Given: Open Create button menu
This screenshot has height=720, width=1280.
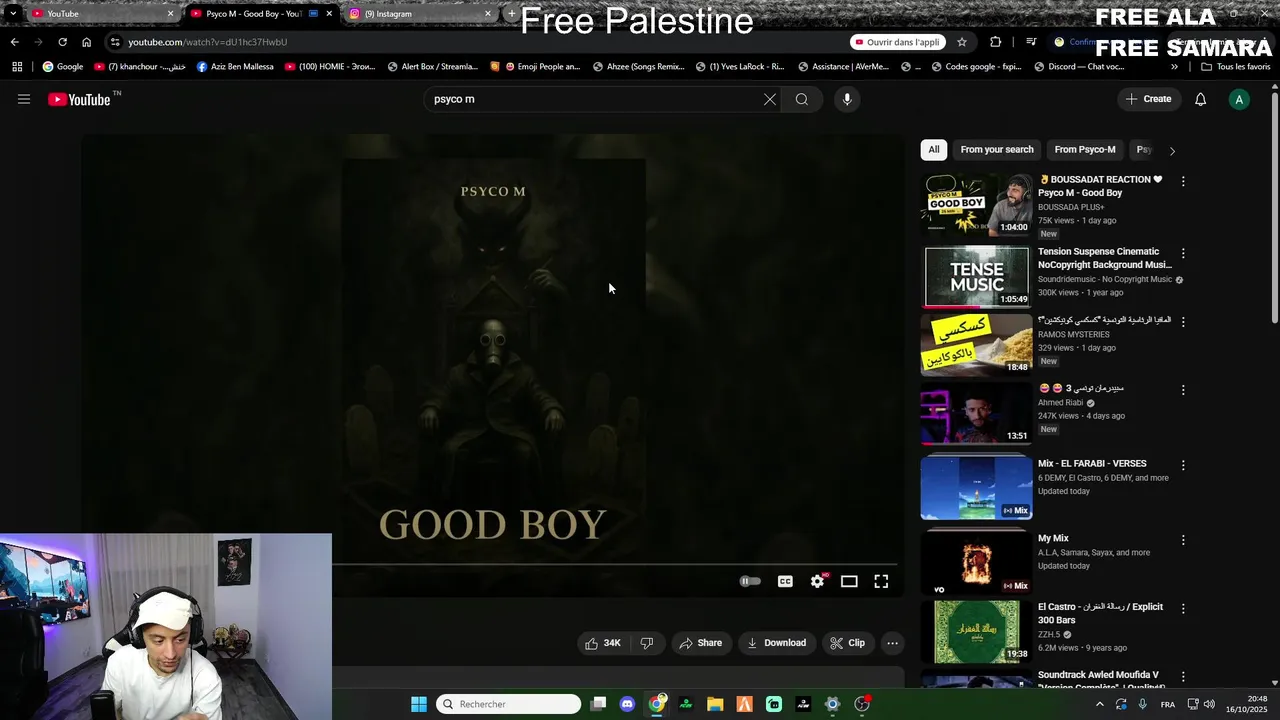Looking at the screenshot, I should 1148,99.
